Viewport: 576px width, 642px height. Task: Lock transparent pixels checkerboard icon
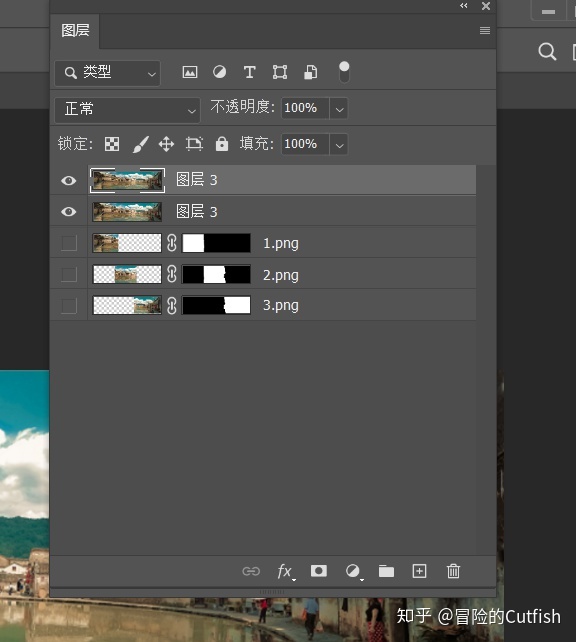112,144
